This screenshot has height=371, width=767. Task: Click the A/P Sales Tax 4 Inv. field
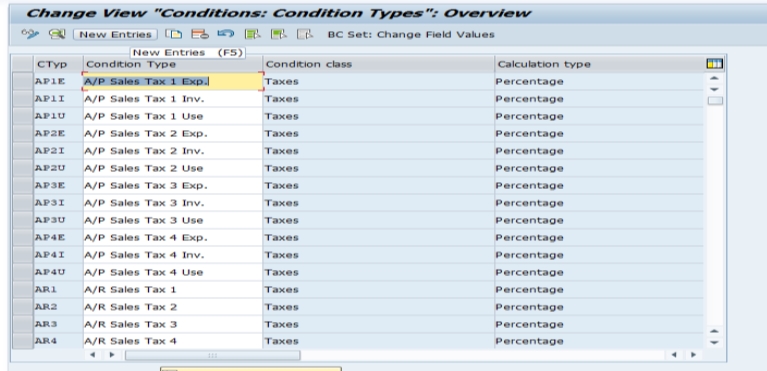173,255
